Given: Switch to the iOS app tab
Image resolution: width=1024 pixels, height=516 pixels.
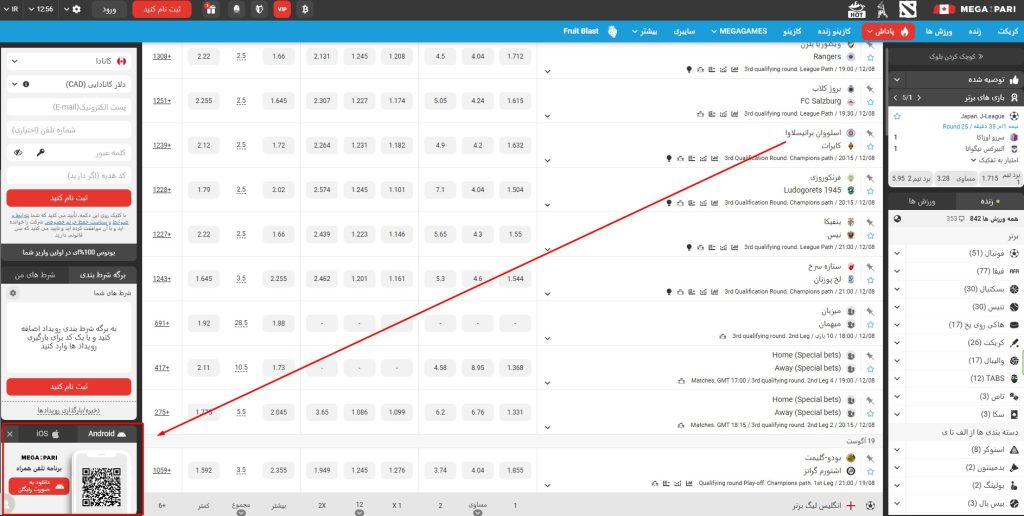Looking at the screenshot, I should [48, 434].
